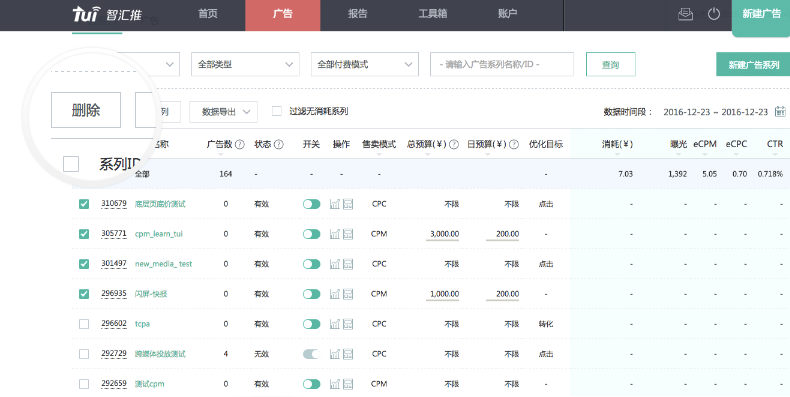The width and height of the screenshot is (790, 397).
Task: Sort table by 消耗(¥) column header
Action: 617,145
